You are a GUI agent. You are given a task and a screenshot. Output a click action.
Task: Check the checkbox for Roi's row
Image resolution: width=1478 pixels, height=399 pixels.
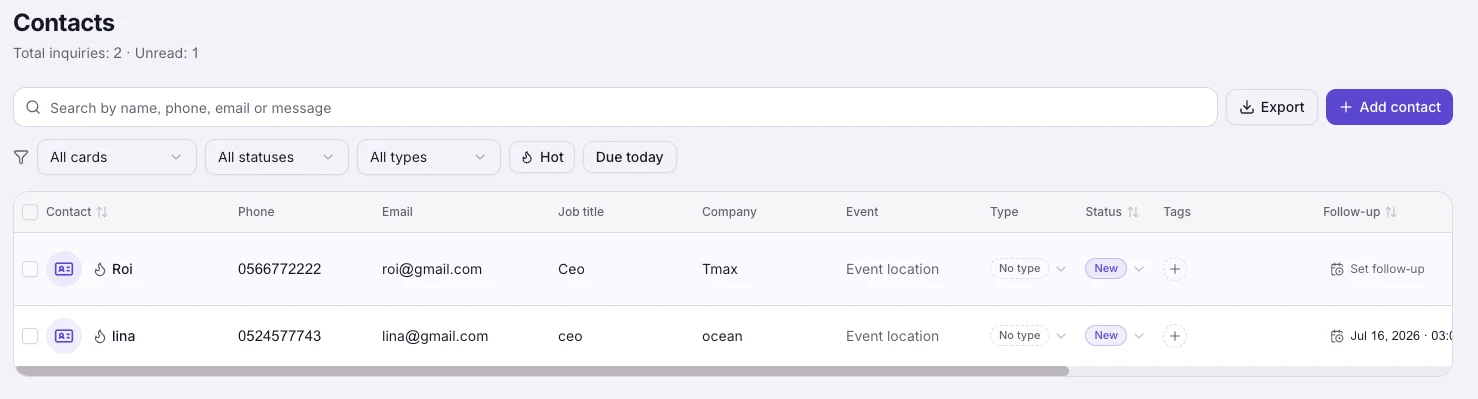click(x=30, y=269)
